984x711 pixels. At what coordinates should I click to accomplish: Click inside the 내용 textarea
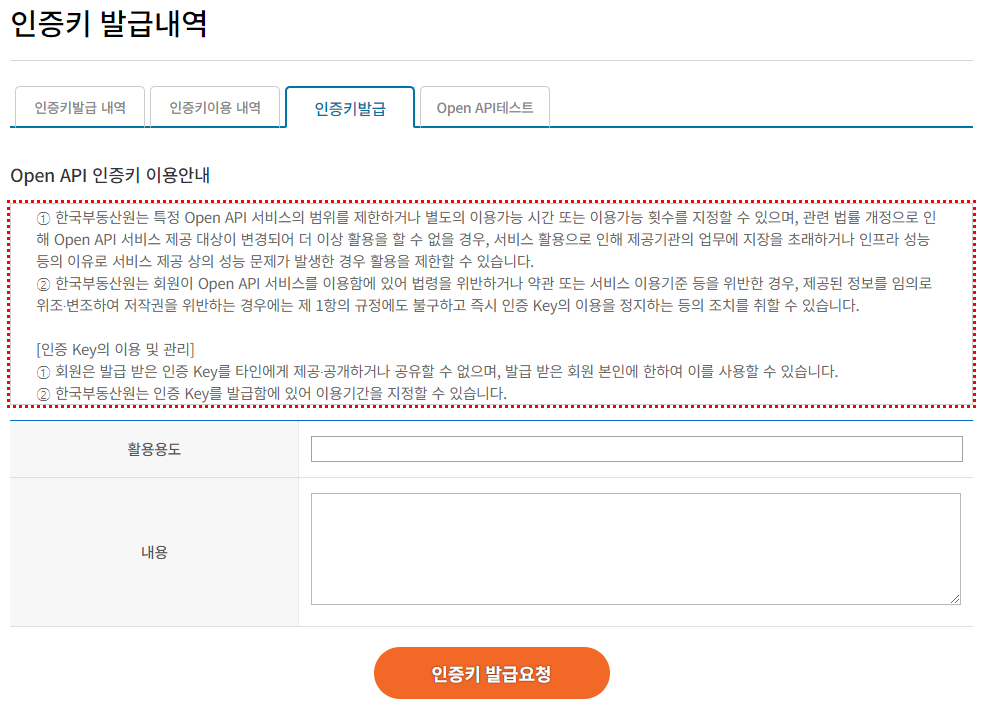point(636,549)
